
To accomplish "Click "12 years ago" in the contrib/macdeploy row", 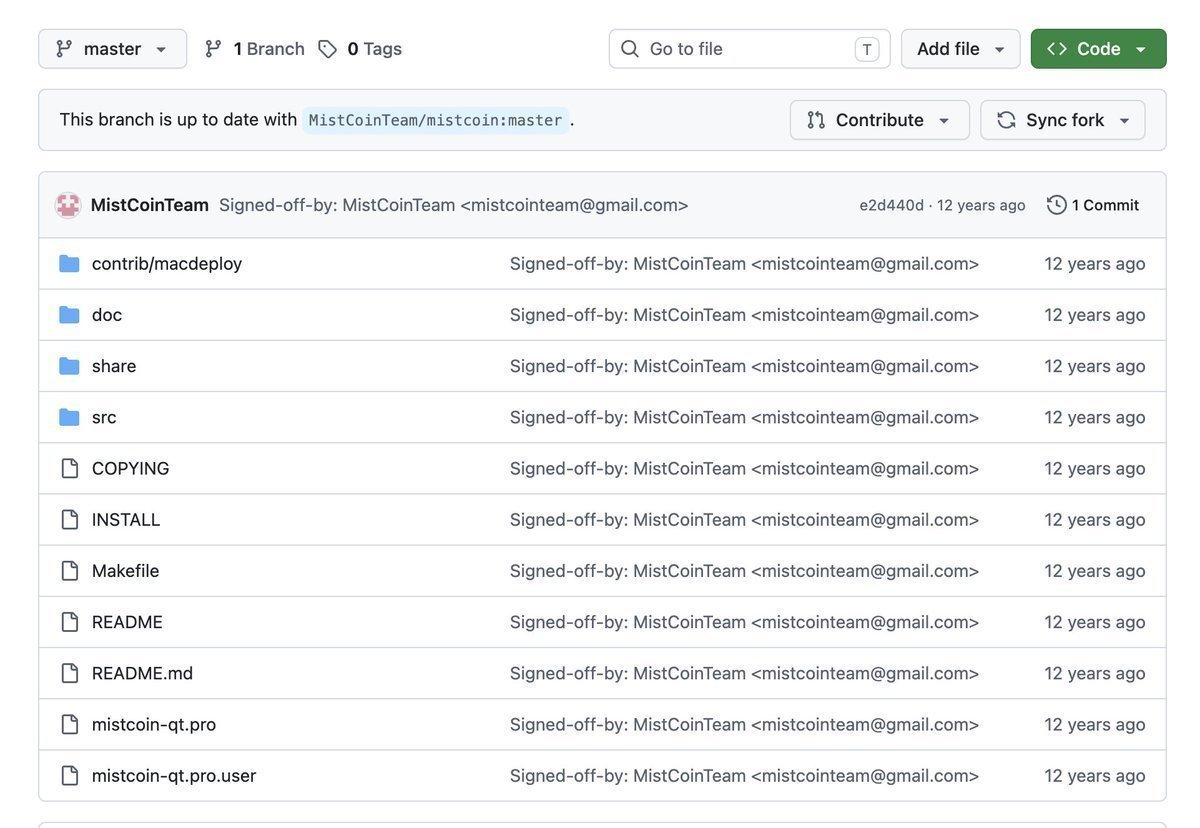I will [1095, 264].
